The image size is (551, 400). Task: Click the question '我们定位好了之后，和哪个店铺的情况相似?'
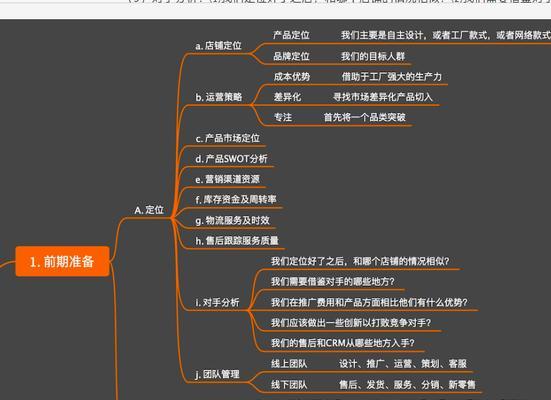click(x=360, y=261)
